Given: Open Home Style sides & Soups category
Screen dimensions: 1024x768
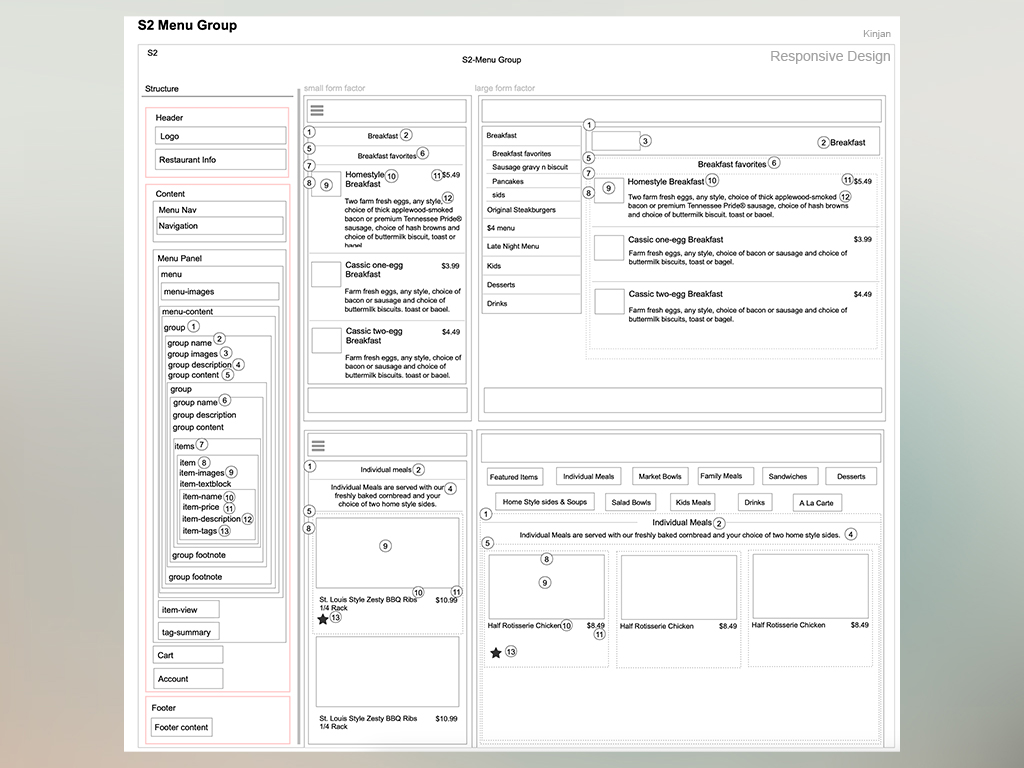Looking at the screenshot, I should pyautogui.click(x=544, y=502).
